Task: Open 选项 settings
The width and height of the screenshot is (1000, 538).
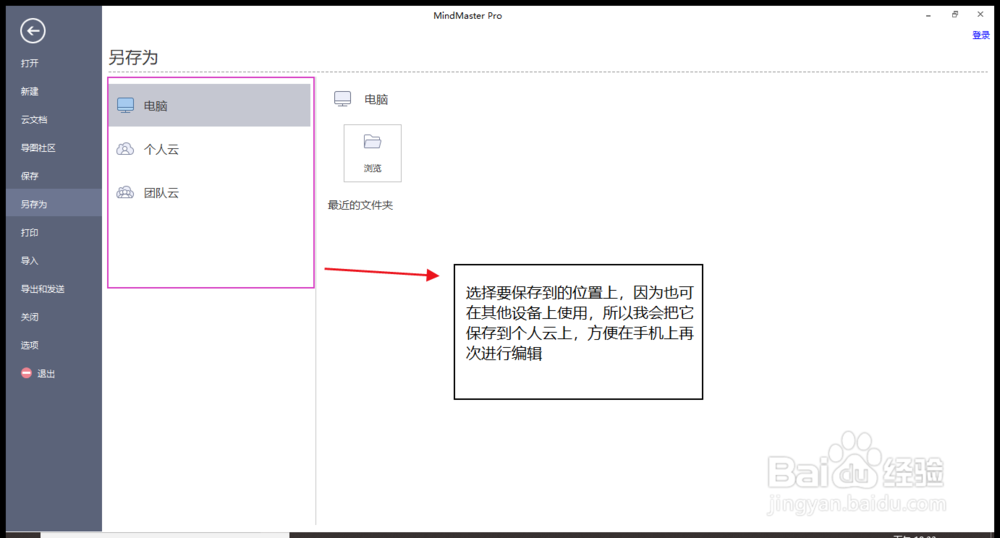Action: click(x=29, y=345)
